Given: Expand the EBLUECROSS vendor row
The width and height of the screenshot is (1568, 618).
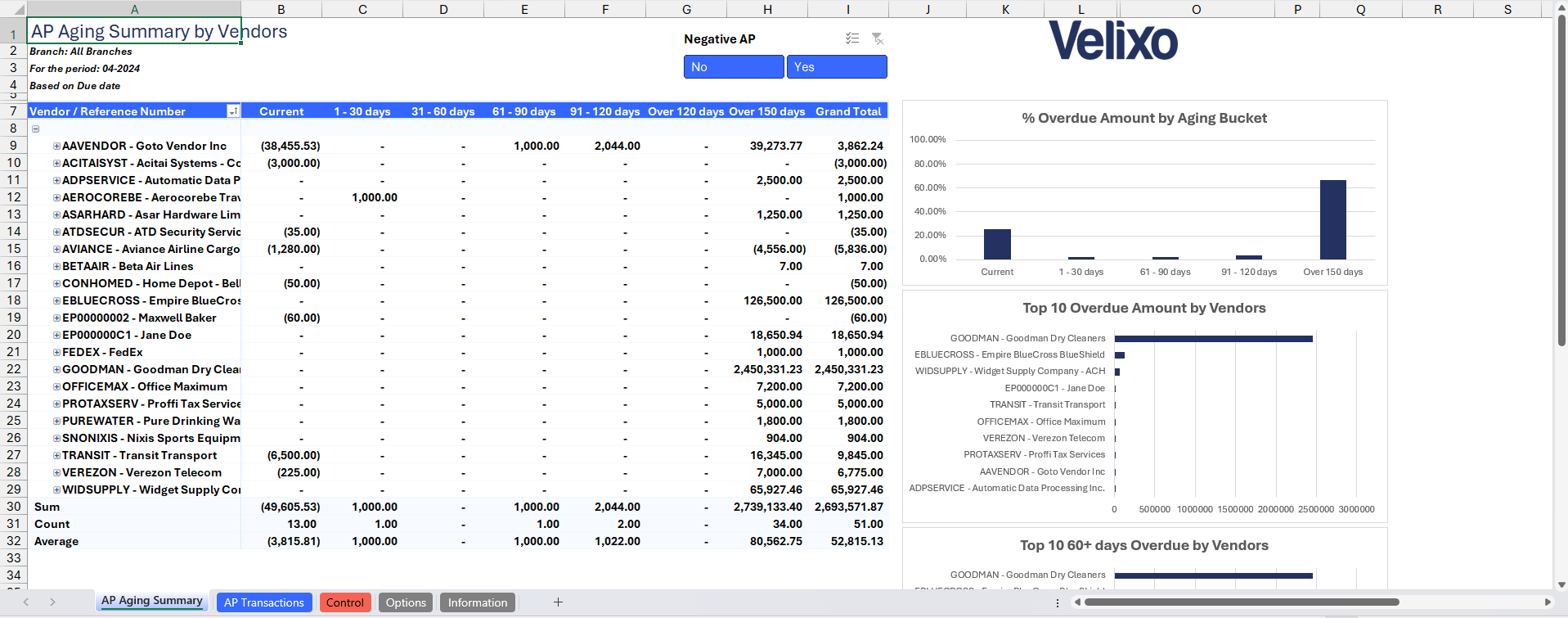Looking at the screenshot, I should 56,300.
